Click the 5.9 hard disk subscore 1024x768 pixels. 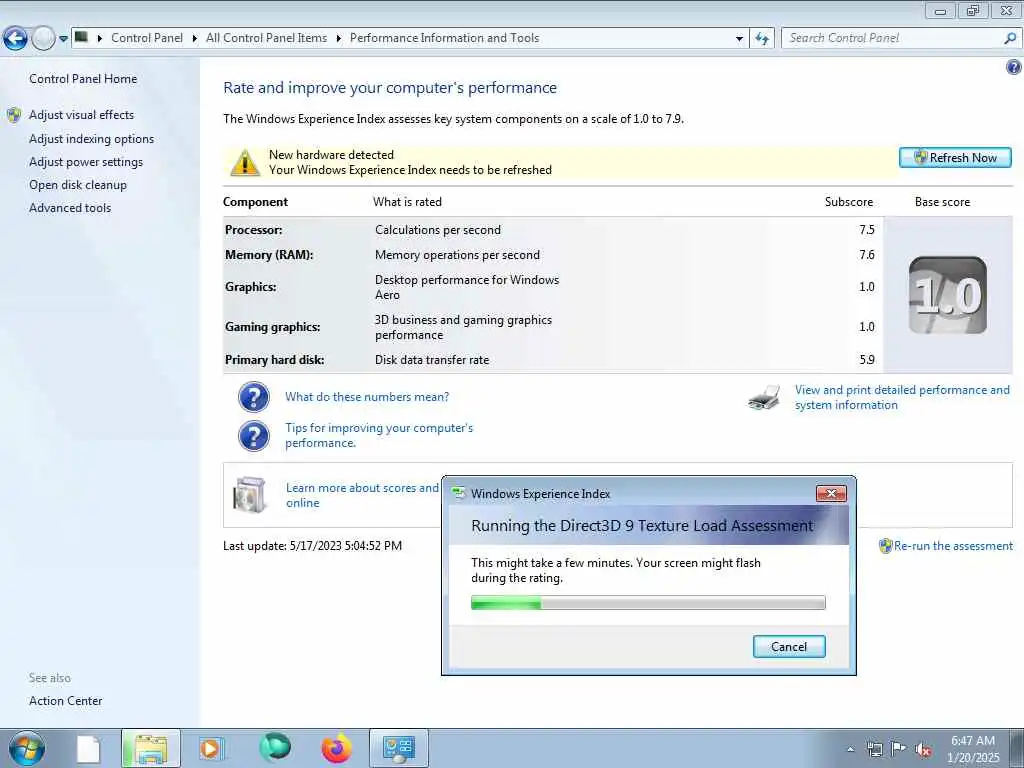[867, 360]
